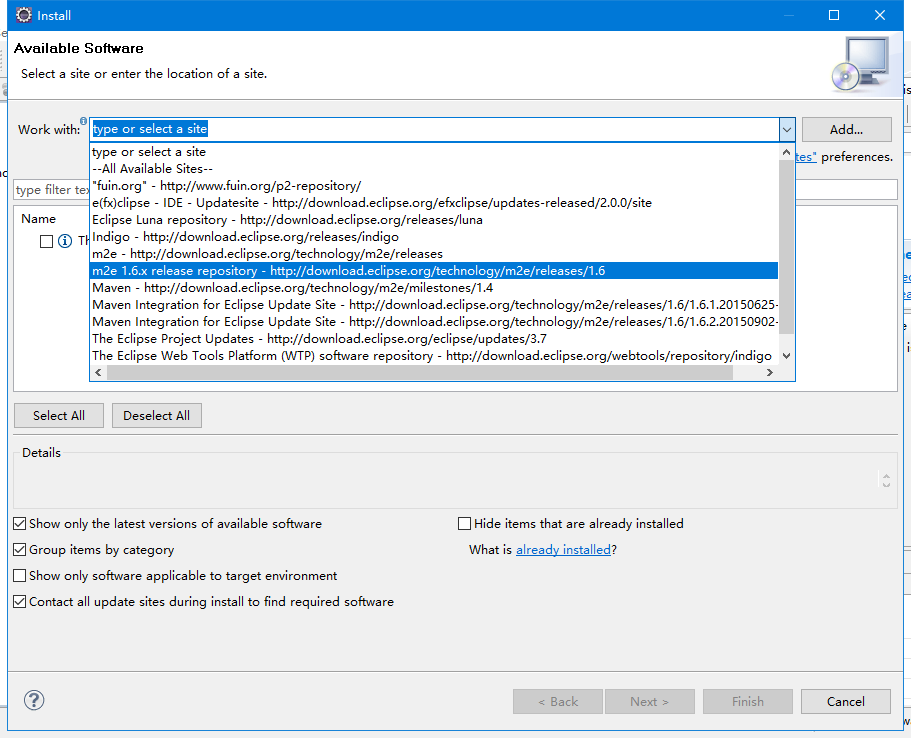Pick Eclipse Luna repository from the list
Image resolution: width=911 pixels, height=738 pixels.
(434, 220)
